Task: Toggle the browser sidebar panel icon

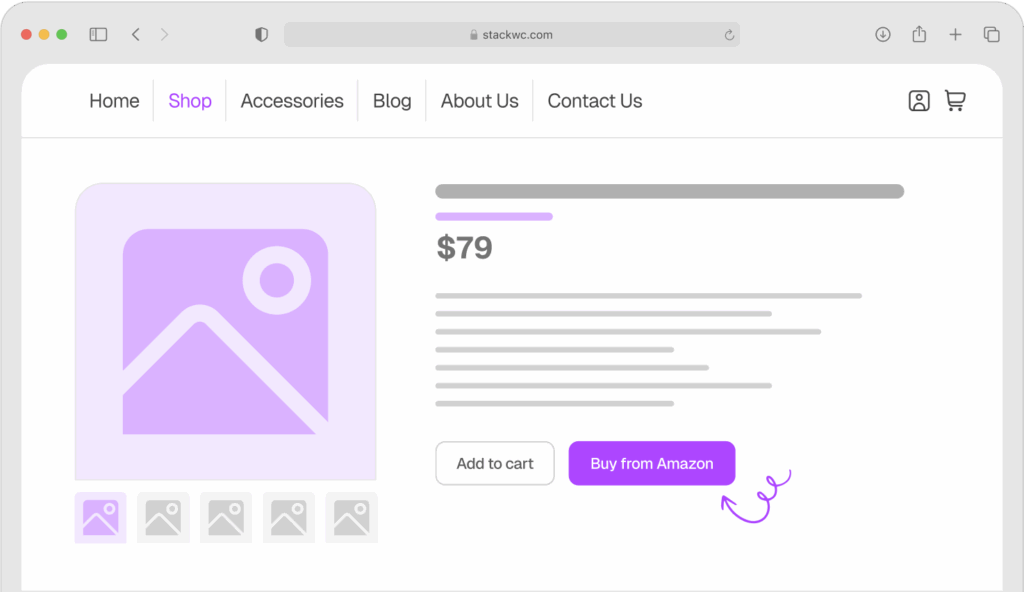Action: point(97,33)
